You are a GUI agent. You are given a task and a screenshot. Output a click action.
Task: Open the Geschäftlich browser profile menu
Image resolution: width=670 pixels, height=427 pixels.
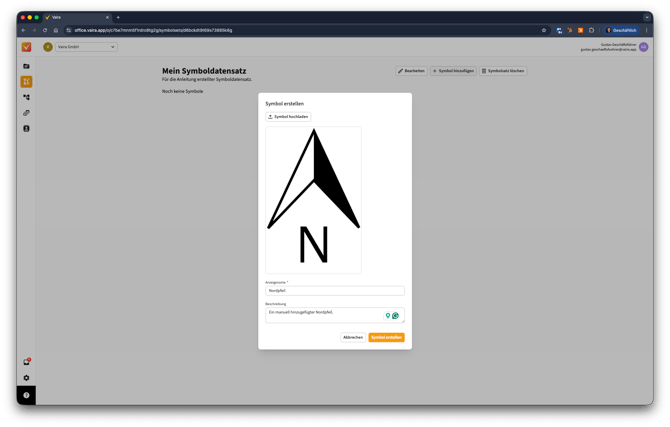(621, 30)
